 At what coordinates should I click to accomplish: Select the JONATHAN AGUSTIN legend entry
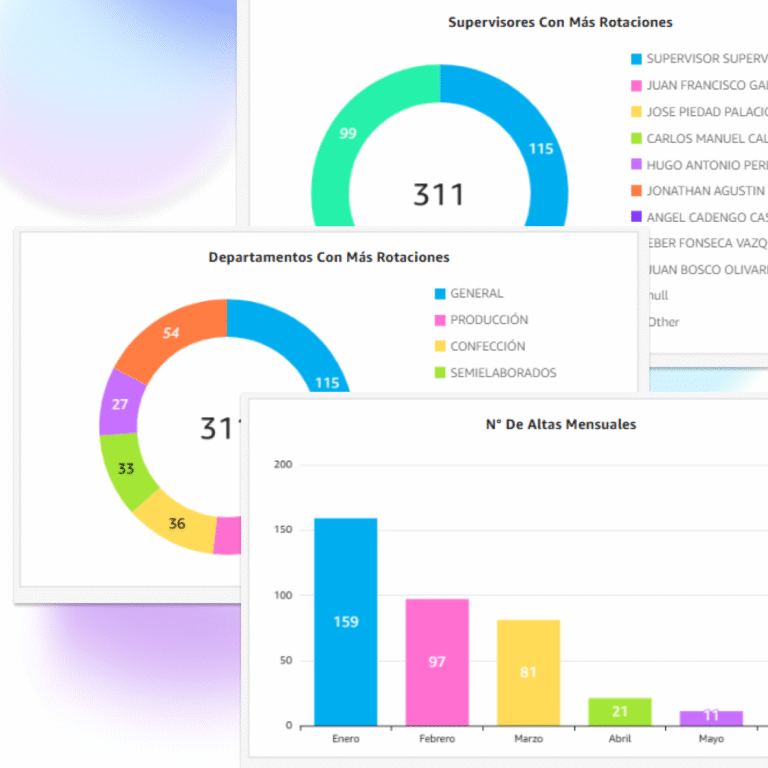coord(699,191)
